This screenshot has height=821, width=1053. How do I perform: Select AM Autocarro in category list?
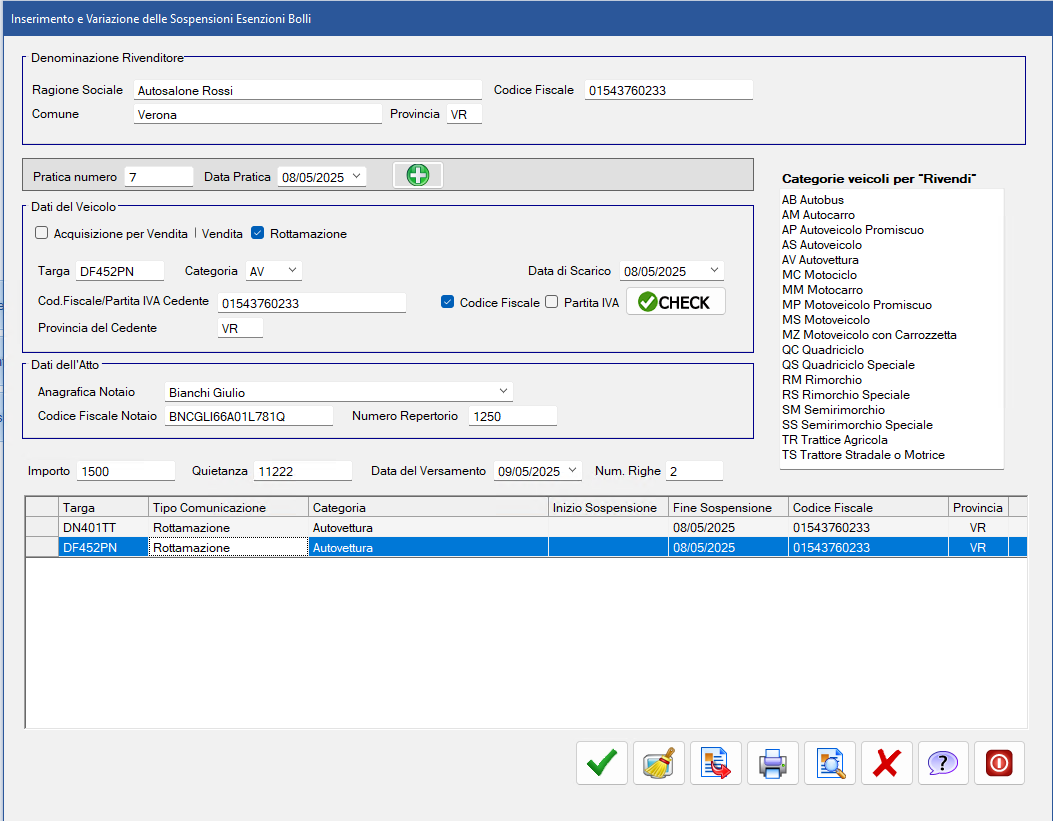818,215
